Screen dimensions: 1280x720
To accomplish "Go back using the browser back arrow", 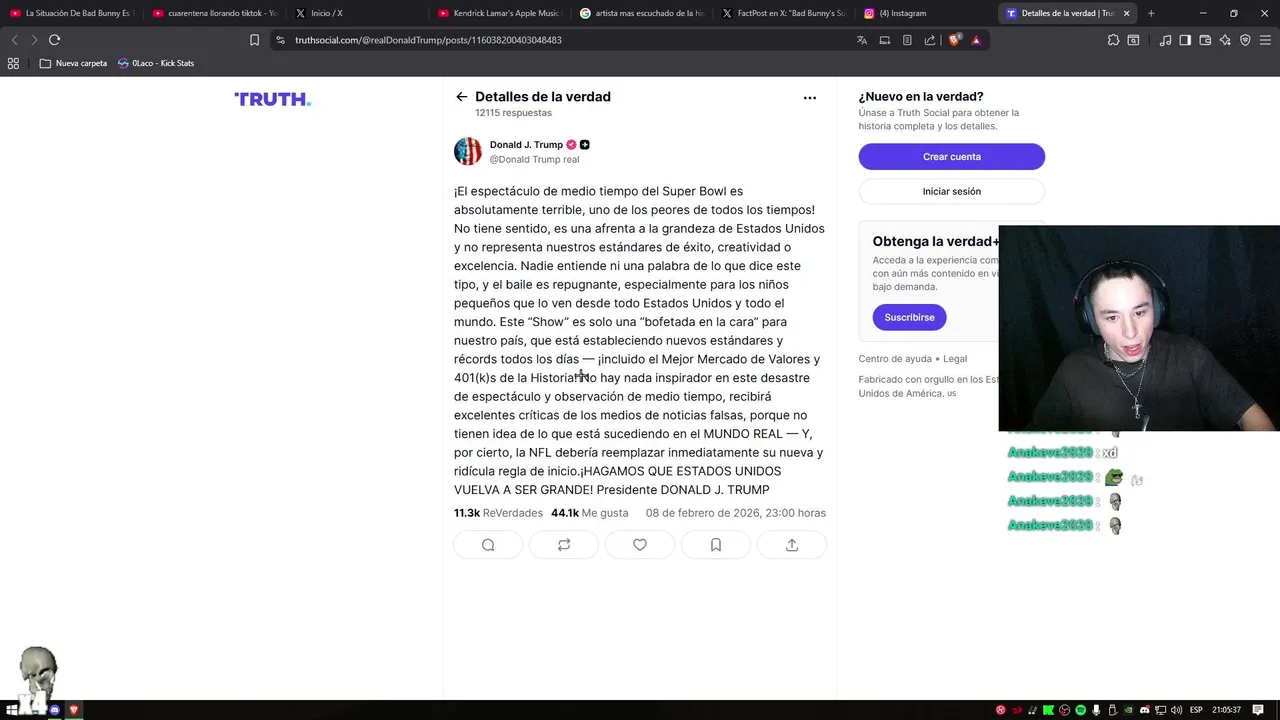I will point(14,40).
